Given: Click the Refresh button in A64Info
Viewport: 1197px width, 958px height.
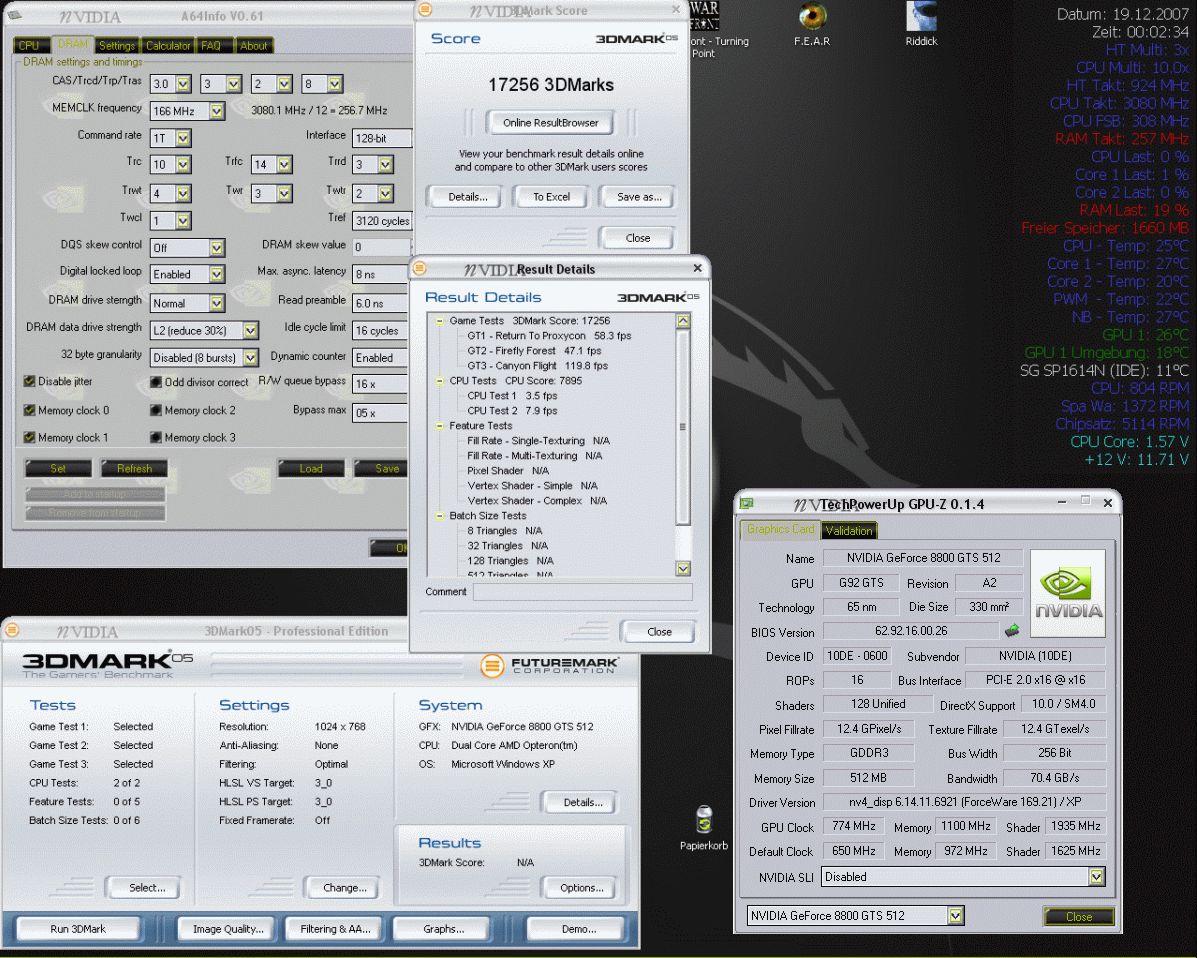Looking at the screenshot, I should tap(134, 468).
